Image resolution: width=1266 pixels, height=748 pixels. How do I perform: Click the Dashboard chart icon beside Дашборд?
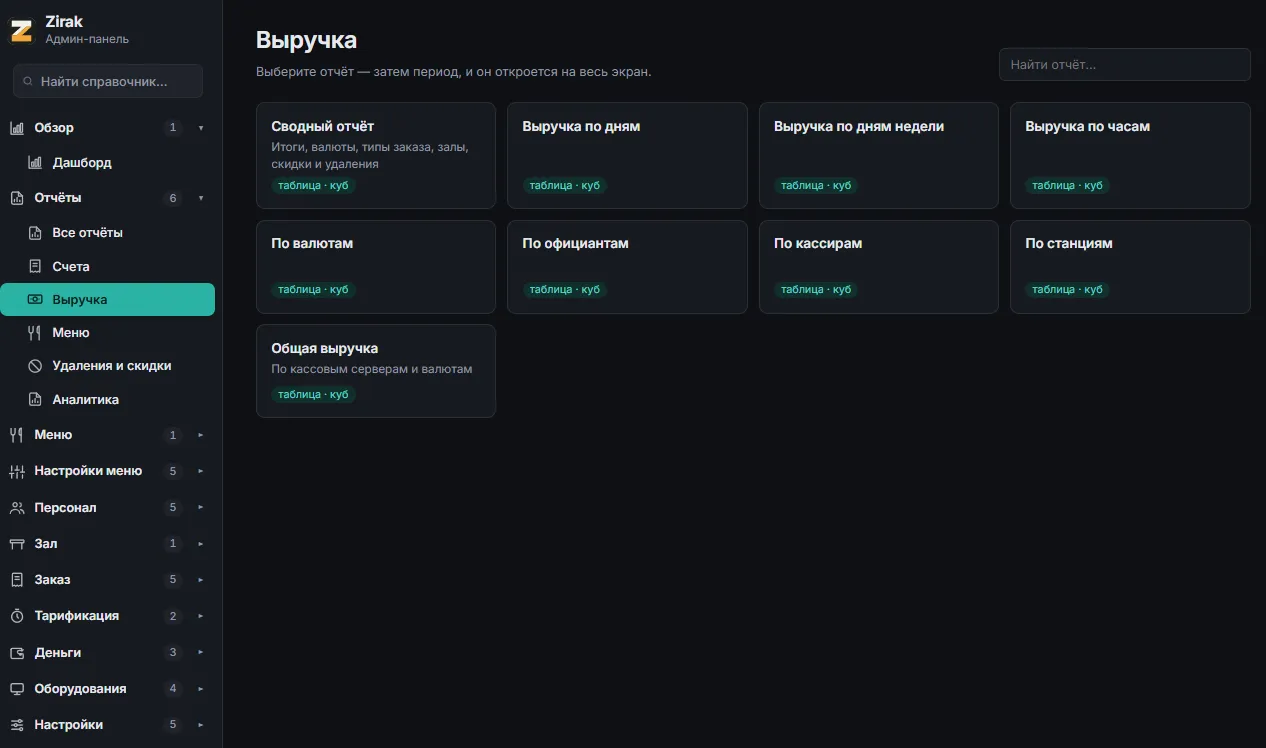pyautogui.click(x=35, y=162)
